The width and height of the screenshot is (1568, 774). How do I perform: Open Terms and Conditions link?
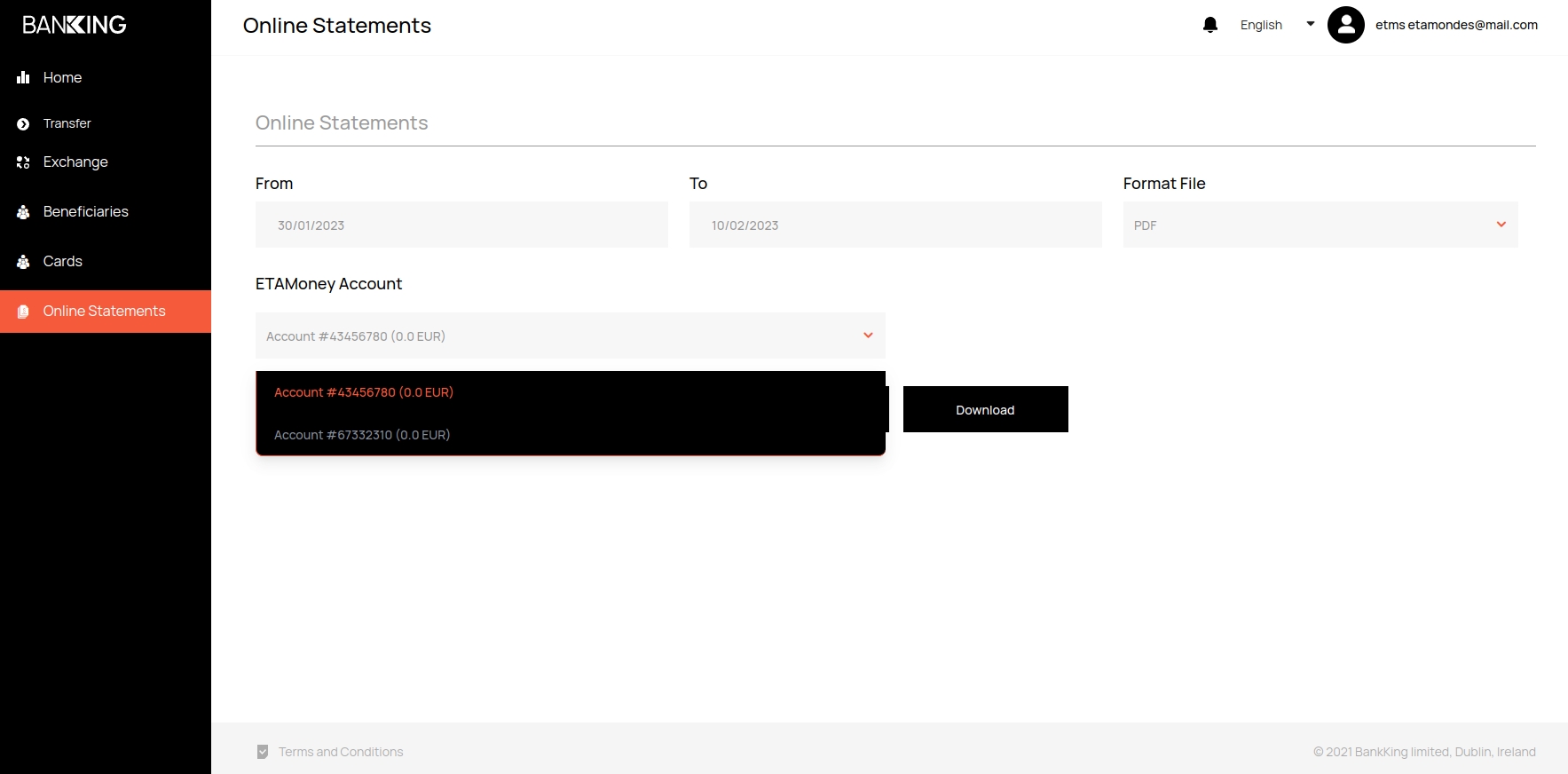click(x=341, y=752)
